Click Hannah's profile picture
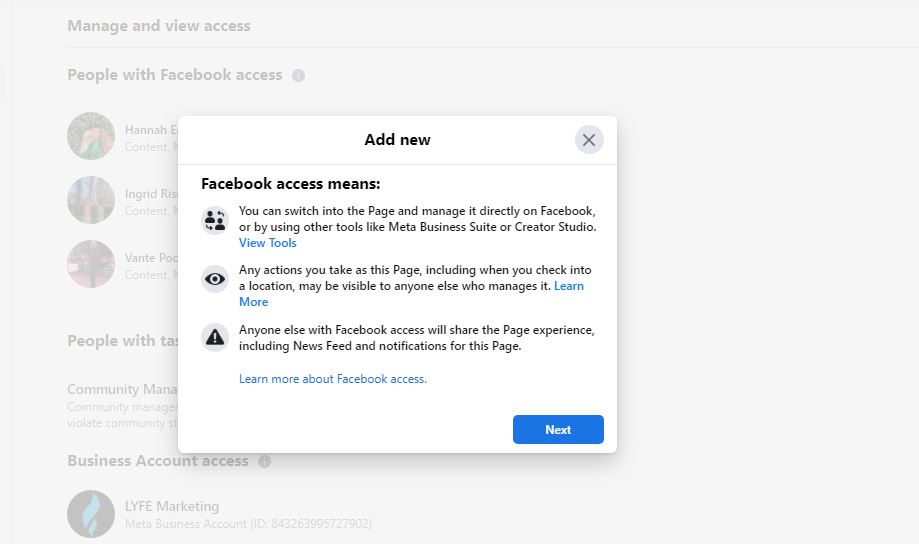Screen dimensions: 919x544 pos(91,136)
